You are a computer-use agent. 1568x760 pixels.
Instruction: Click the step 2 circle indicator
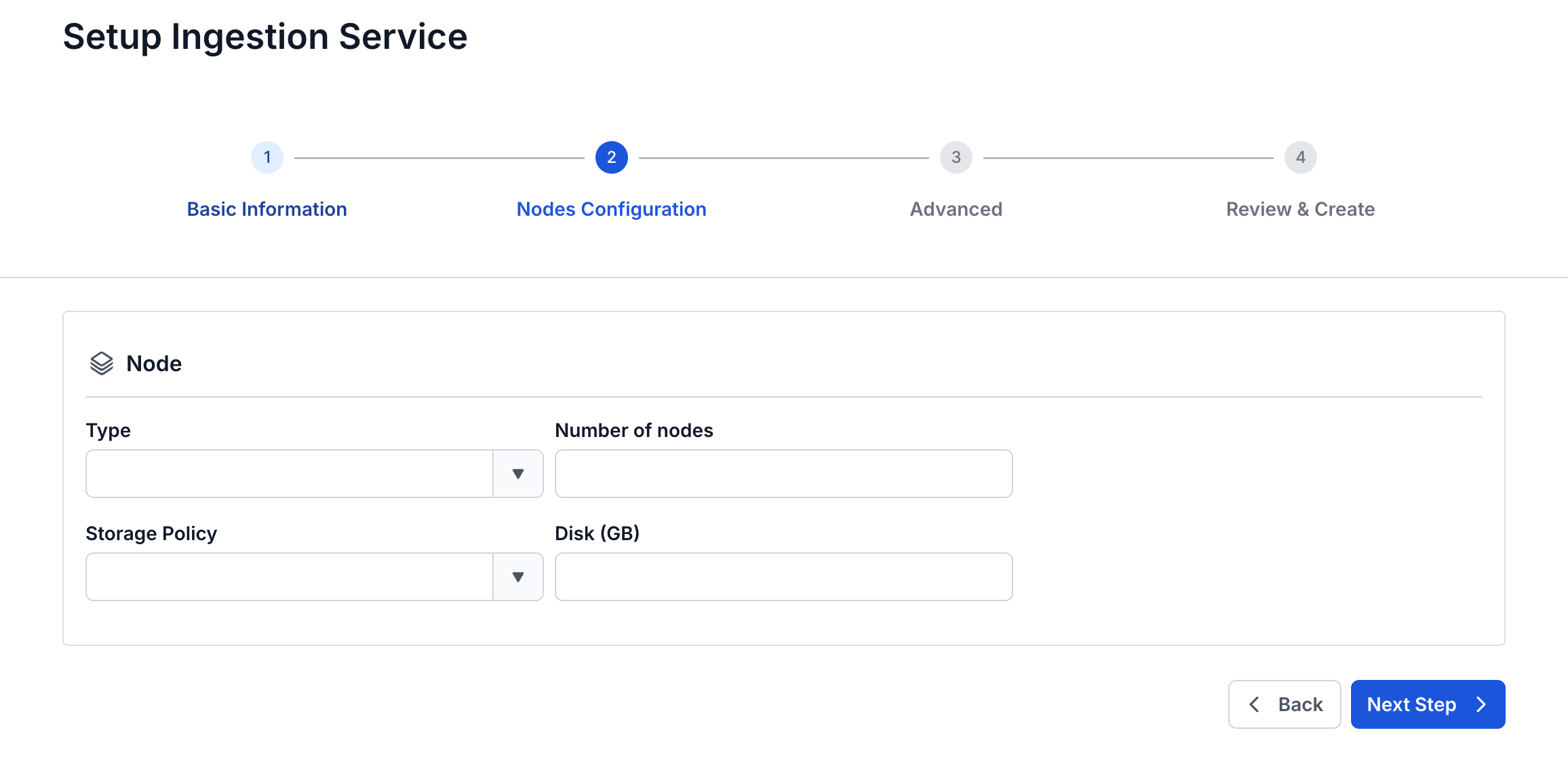pos(612,157)
